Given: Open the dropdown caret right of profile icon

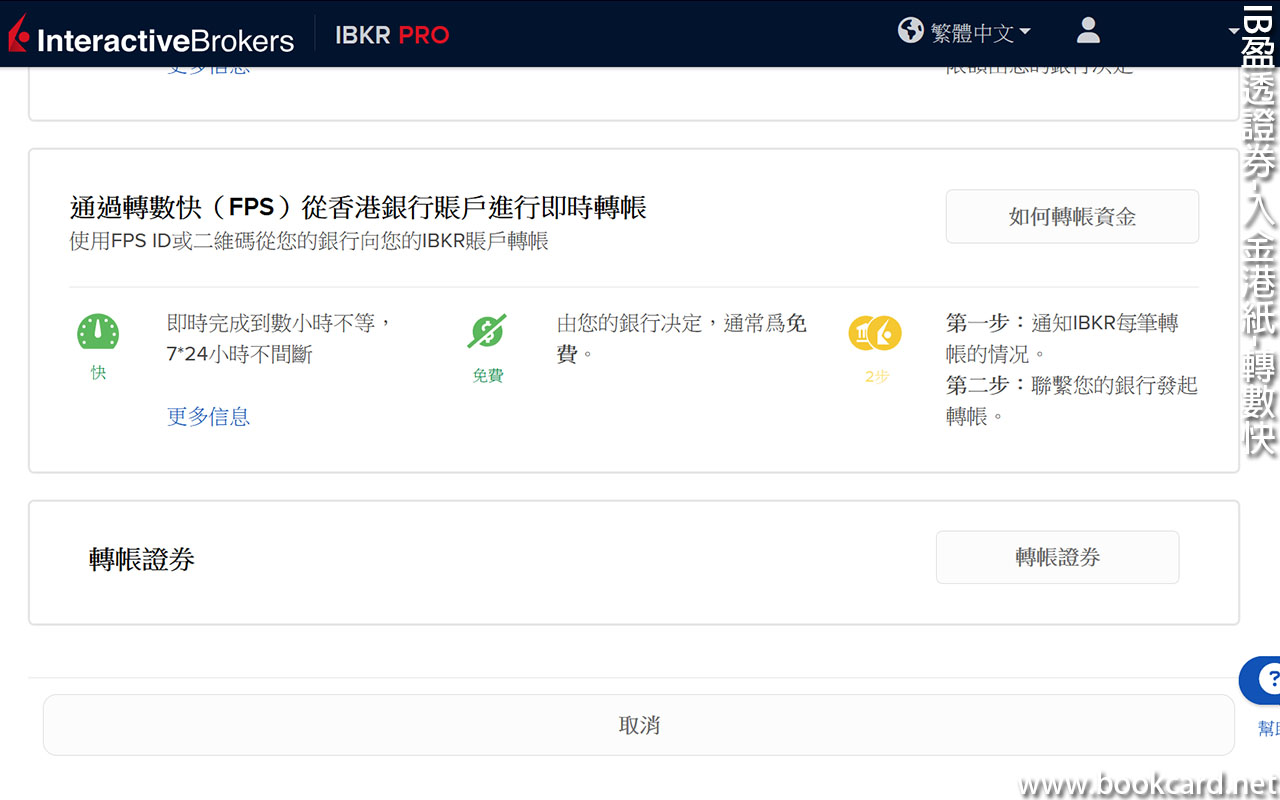Looking at the screenshot, I should coord(1233,31).
